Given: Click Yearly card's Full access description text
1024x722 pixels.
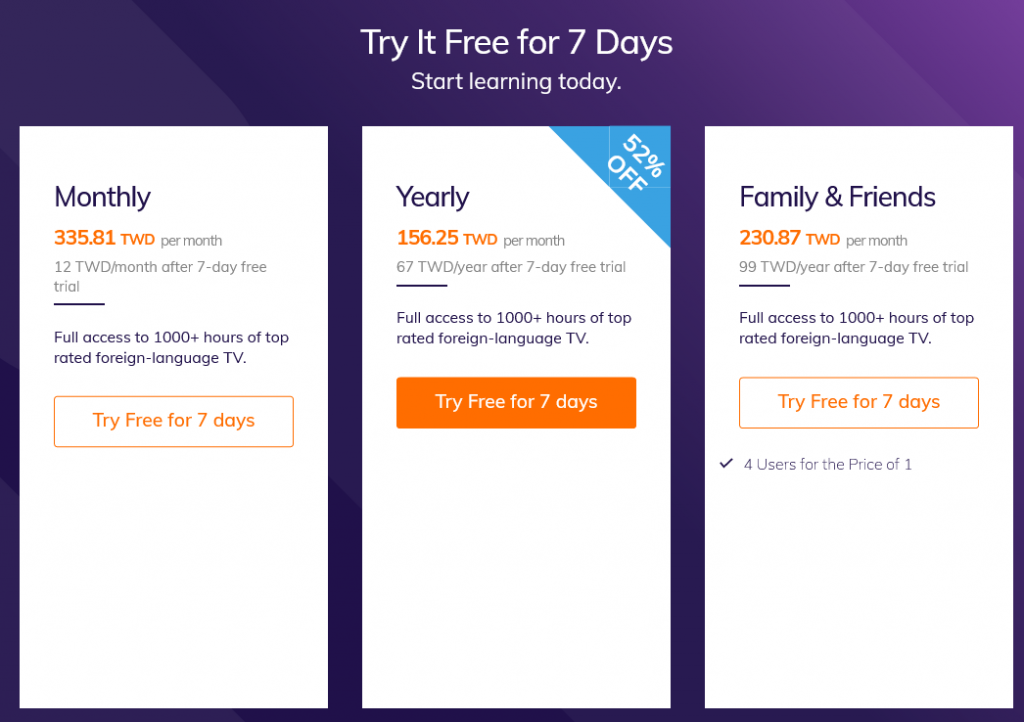Looking at the screenshot, I should [514, 328].
